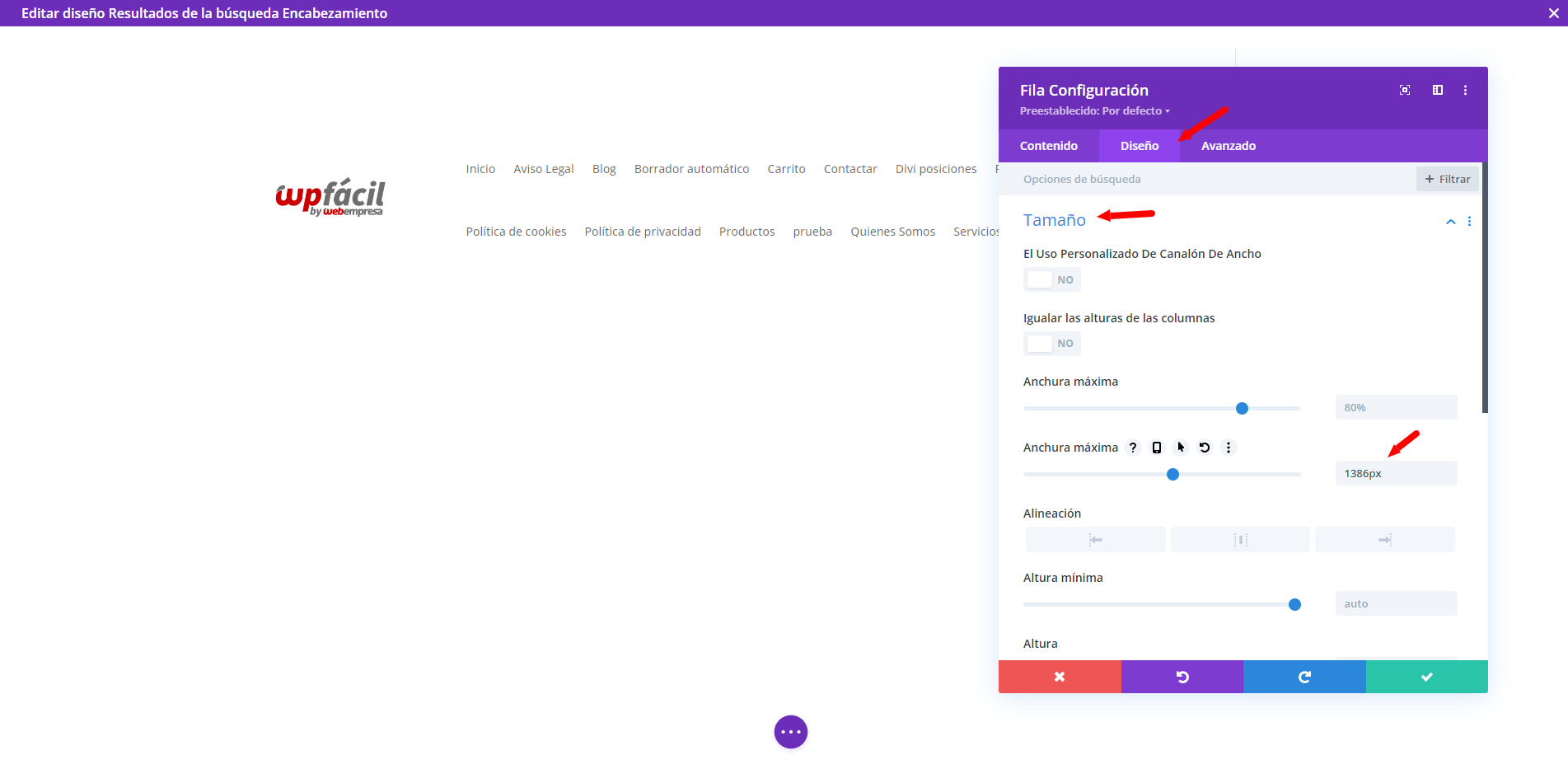Toggle El Uso Personalizado De Canalón De Ancho

[x=1052, y=279]
